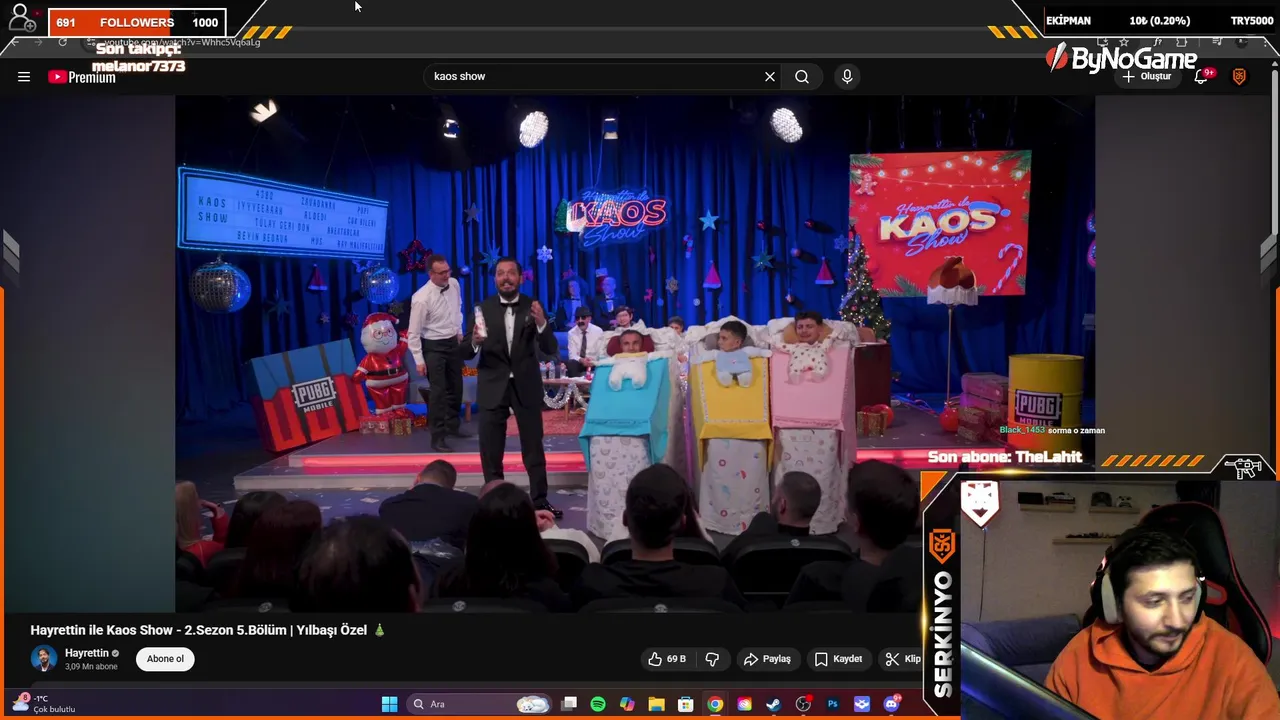Screen dimensions: 1280x720
Task: Clear the search query with the X
Action: (770, 76)
